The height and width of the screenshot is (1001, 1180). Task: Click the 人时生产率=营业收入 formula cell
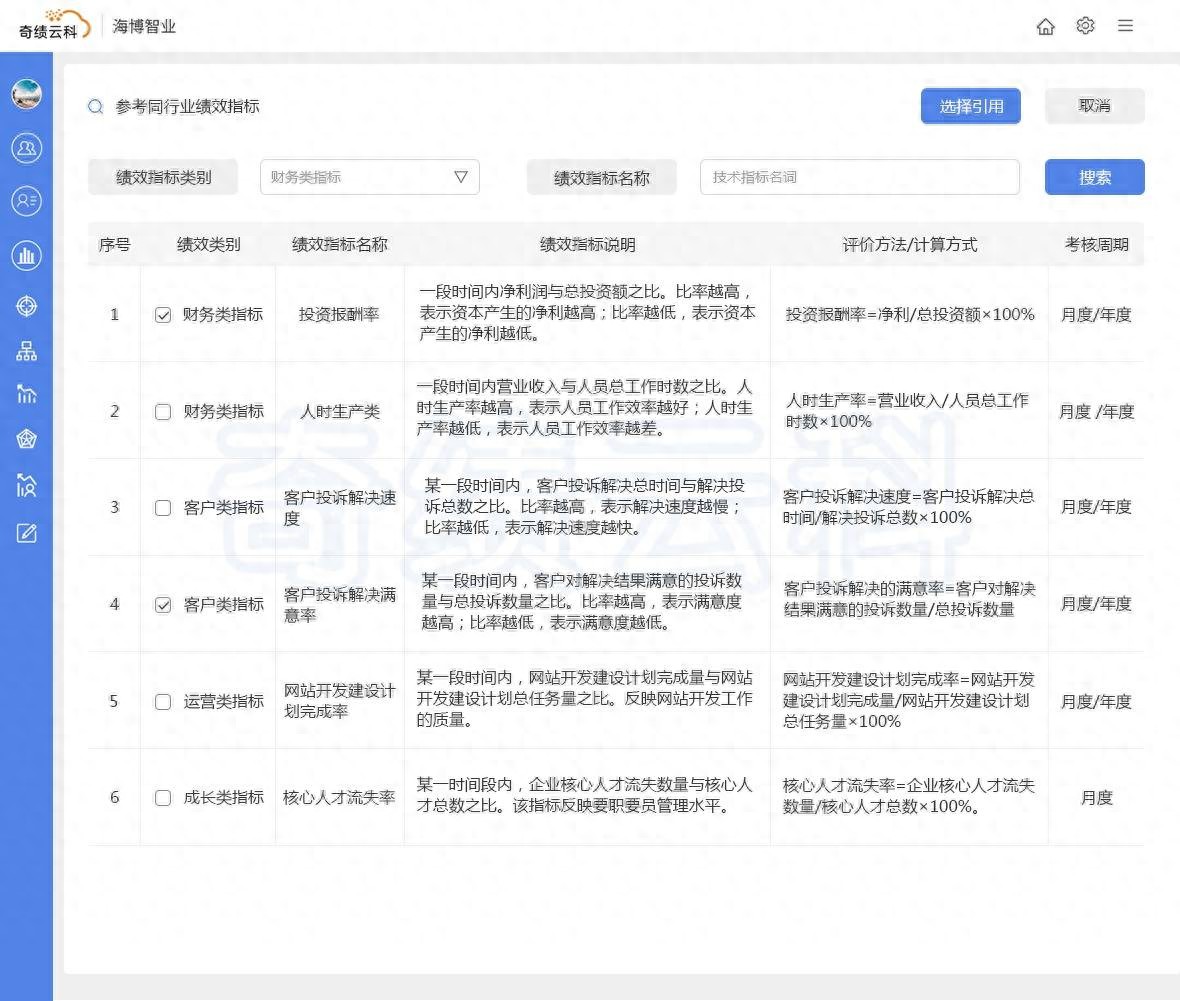[x=907, y=411]
